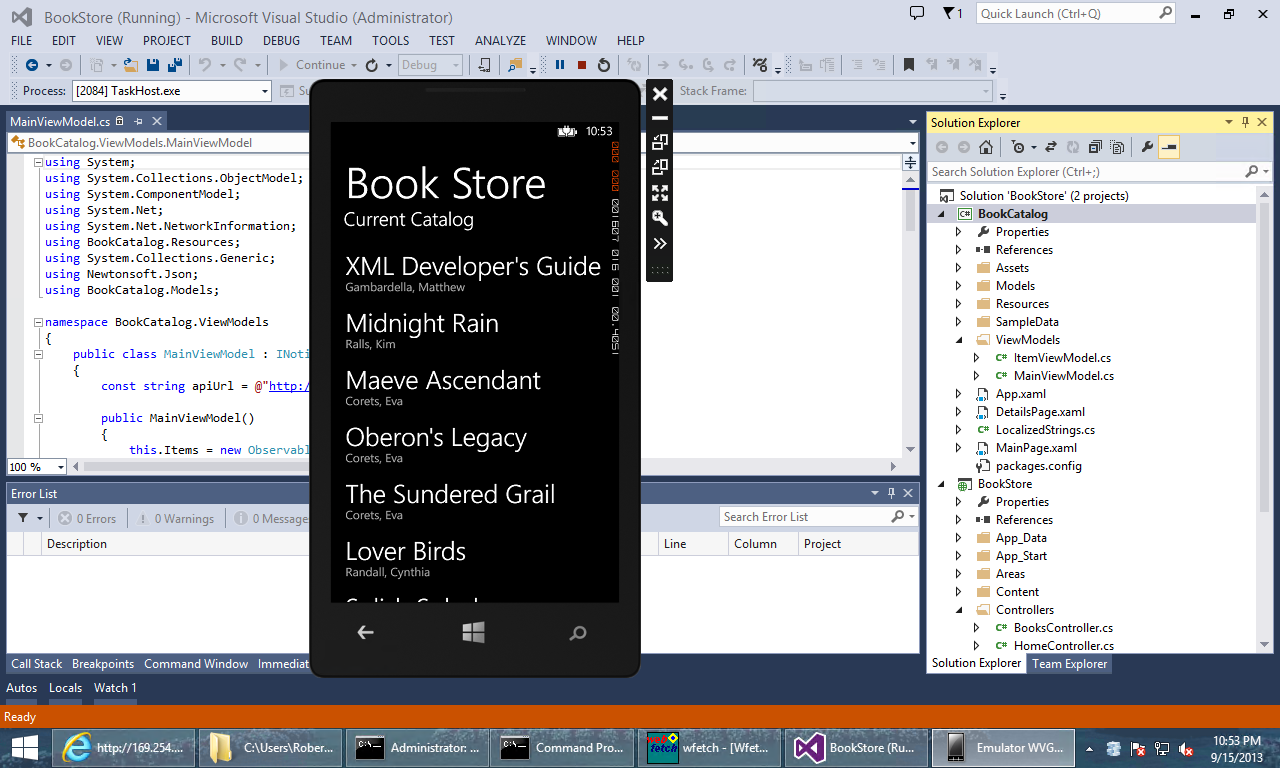Click Sync with Active Document in Solution Explorer

[x=1050, y=145]
